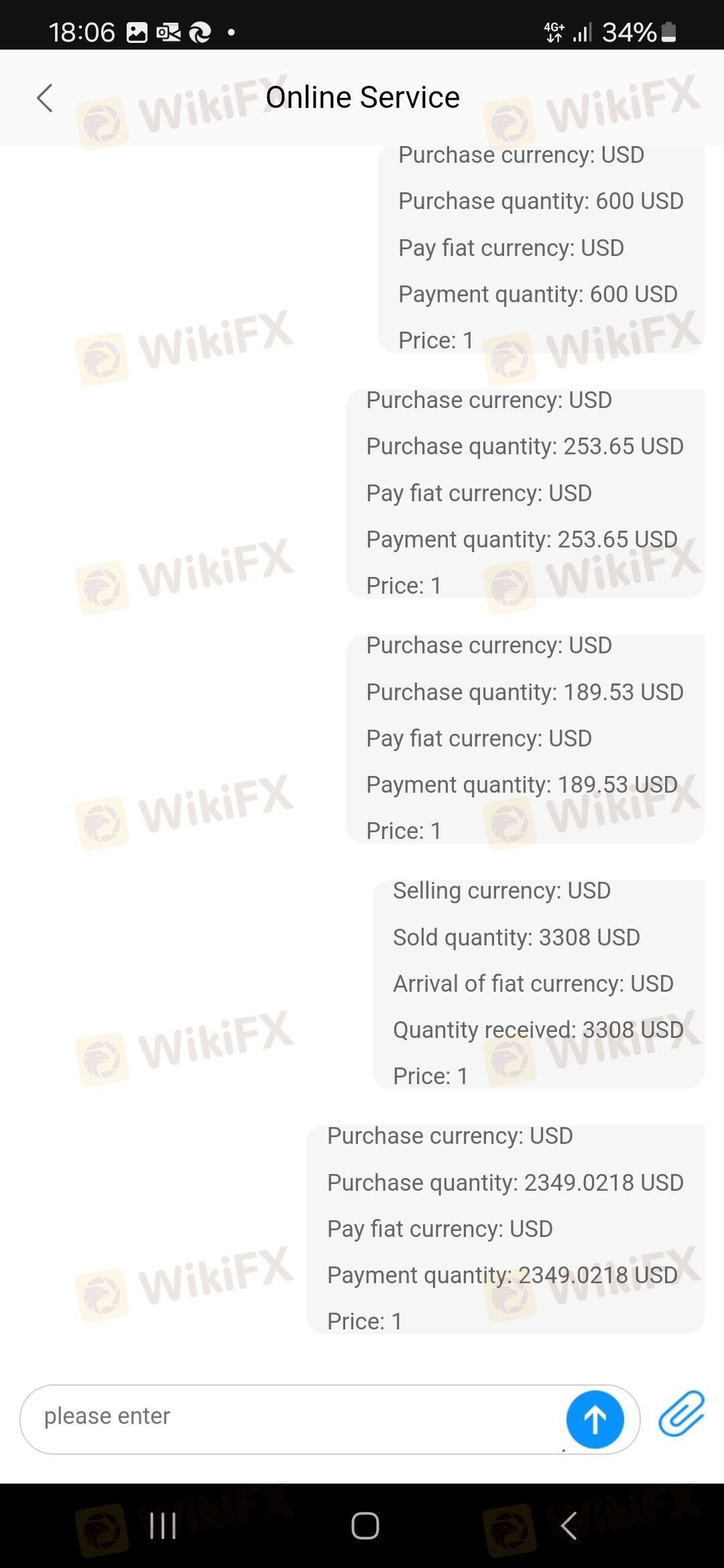Tap the Edge browser notification icon
This screenshot has height=1568, width=724.
pos(200,32)
